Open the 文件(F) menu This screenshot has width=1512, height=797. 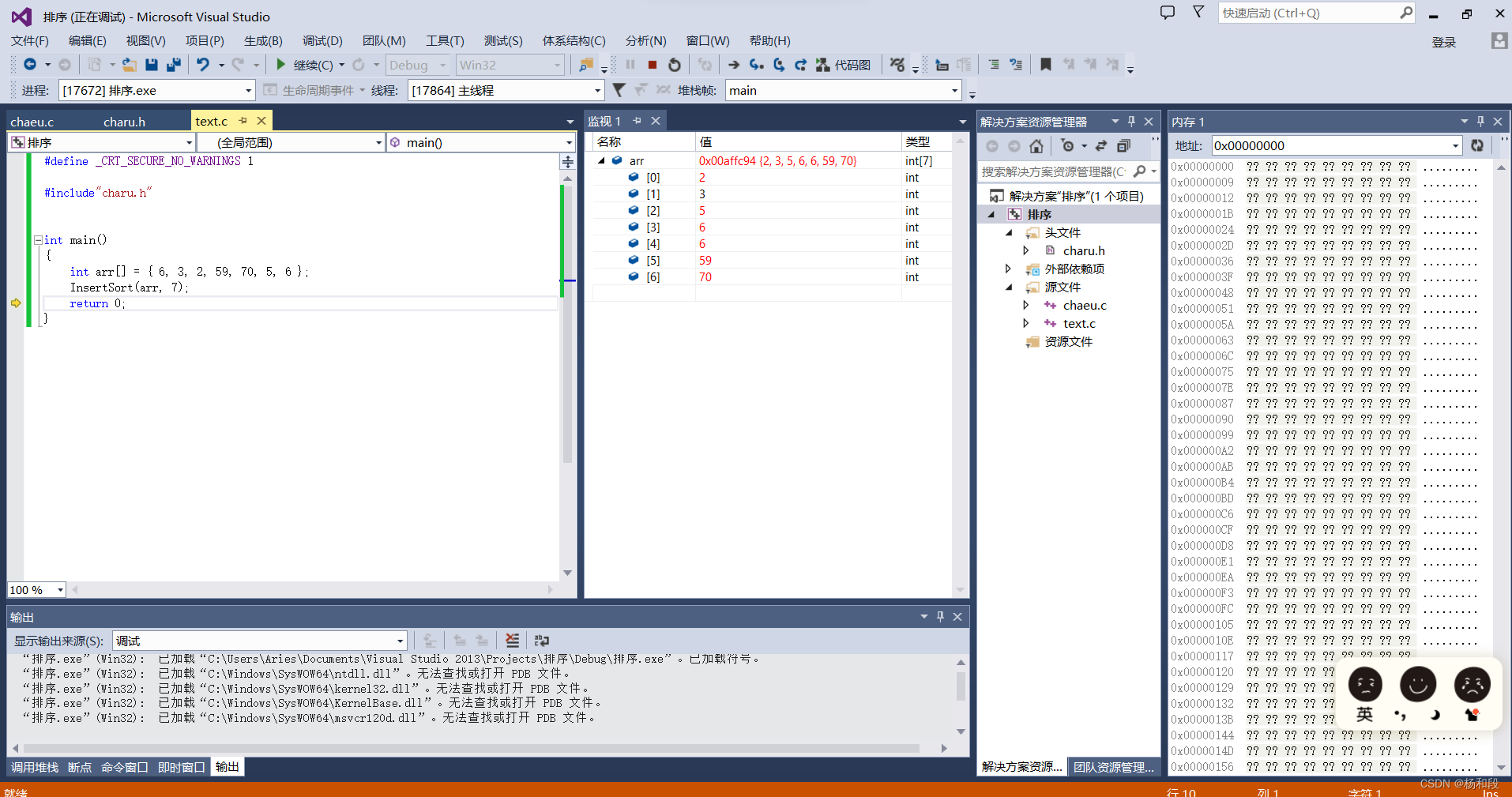[30, 40]
